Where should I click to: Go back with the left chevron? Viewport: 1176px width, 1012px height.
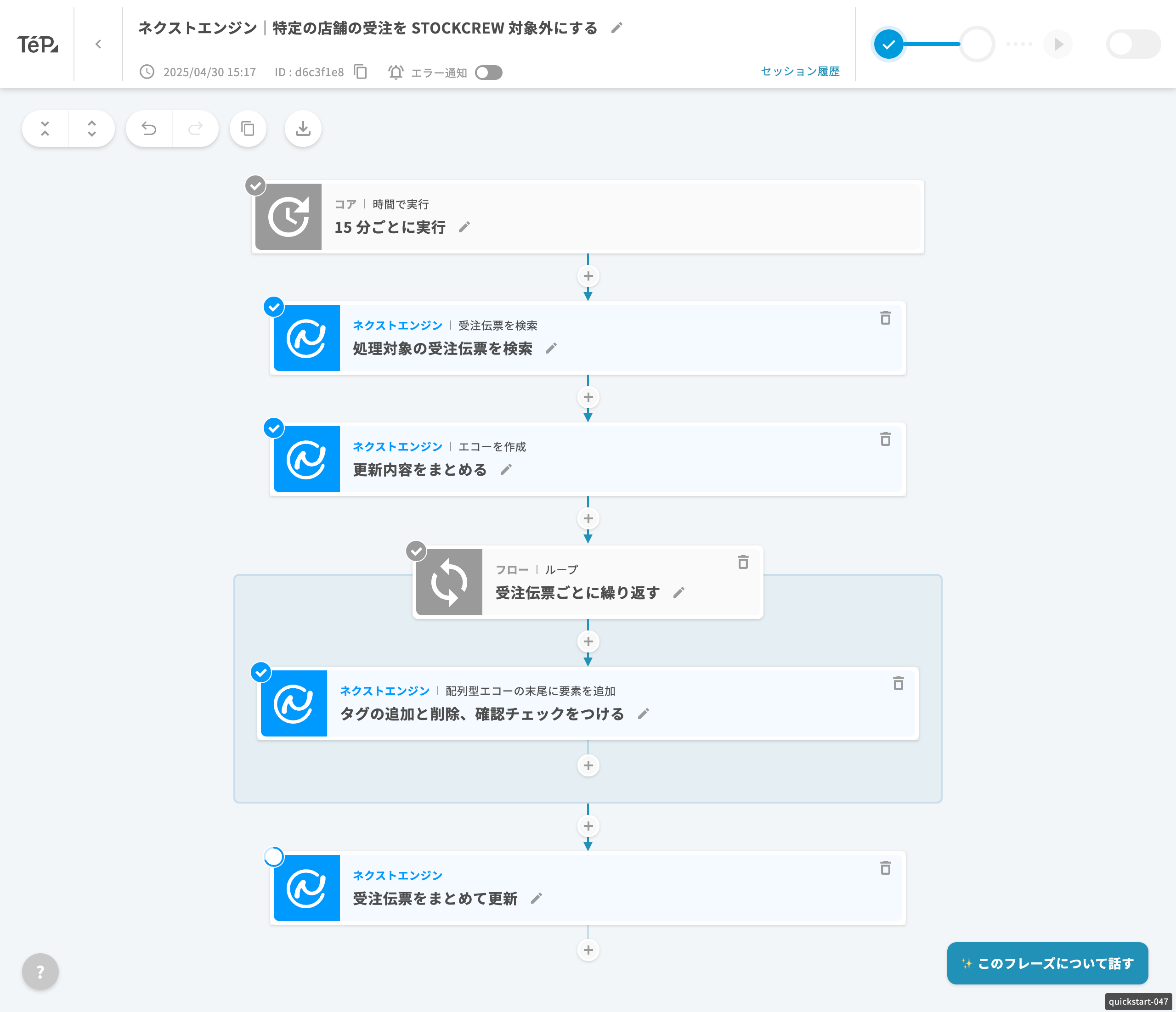coord(98,44)
